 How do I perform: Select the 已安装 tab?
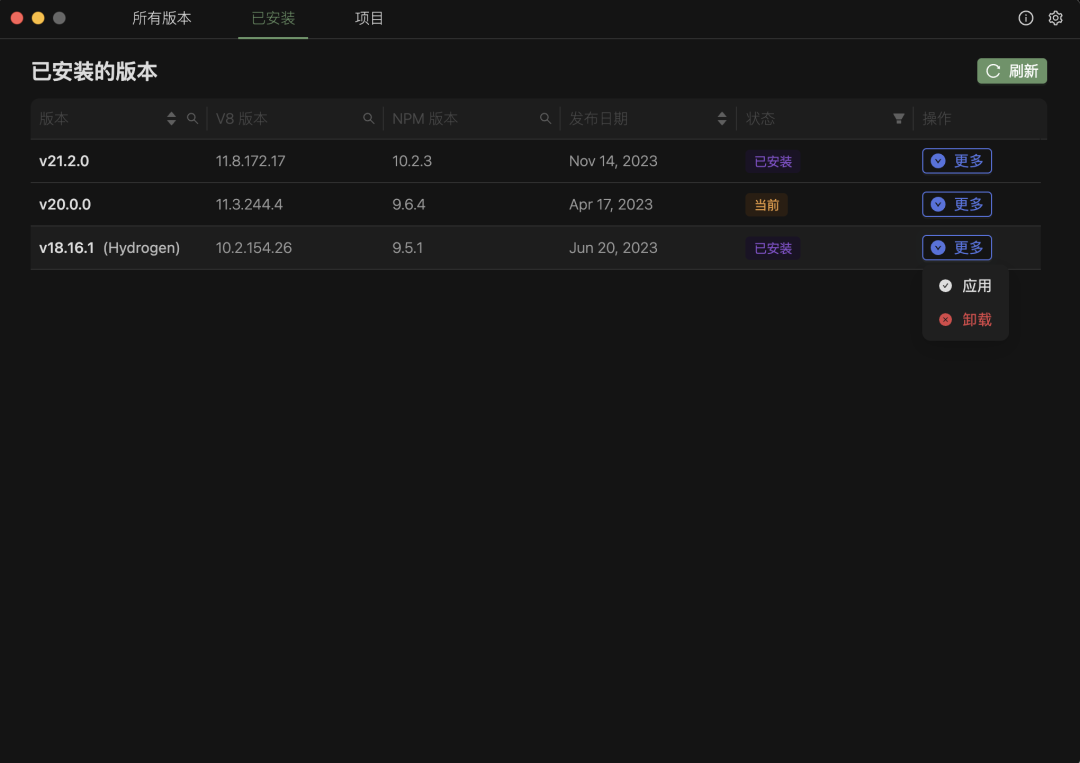point(273,19)
